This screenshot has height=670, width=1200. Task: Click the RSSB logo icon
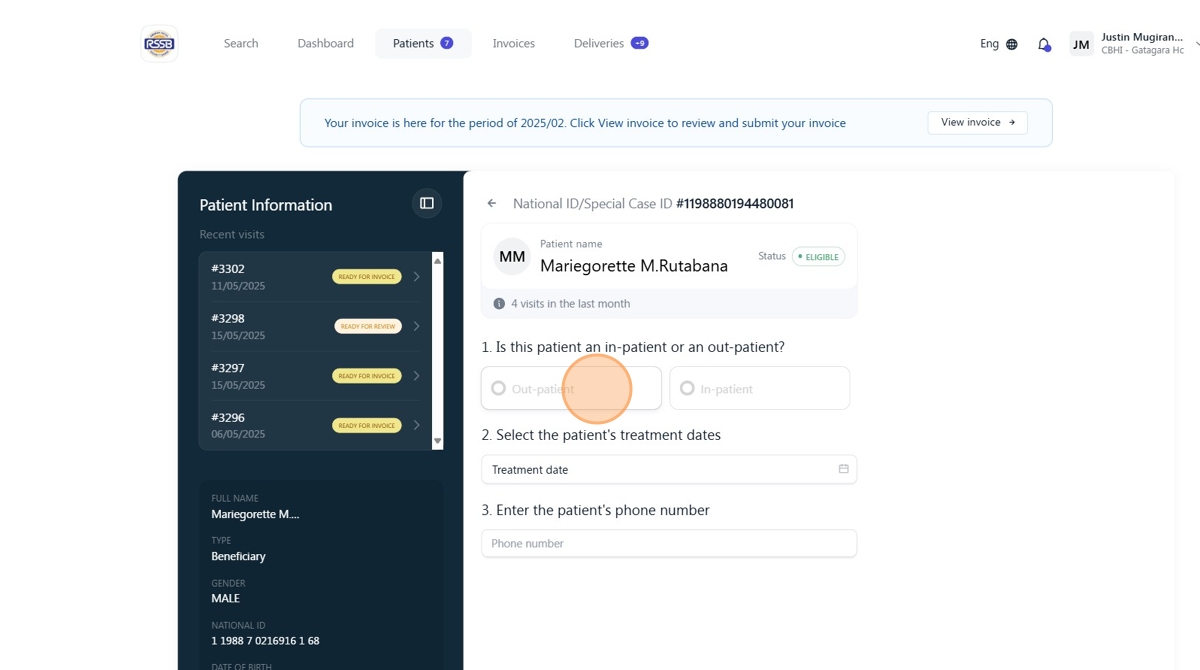pyautogui.click(x=159, y=43)
